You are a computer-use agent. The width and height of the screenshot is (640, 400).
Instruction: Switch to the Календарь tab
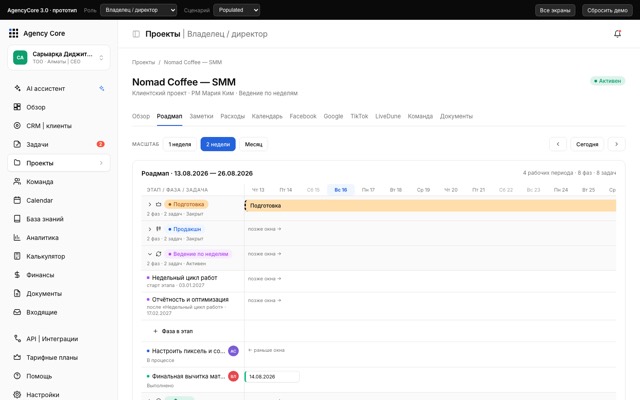pyautogui.click(x=267, y=116)
